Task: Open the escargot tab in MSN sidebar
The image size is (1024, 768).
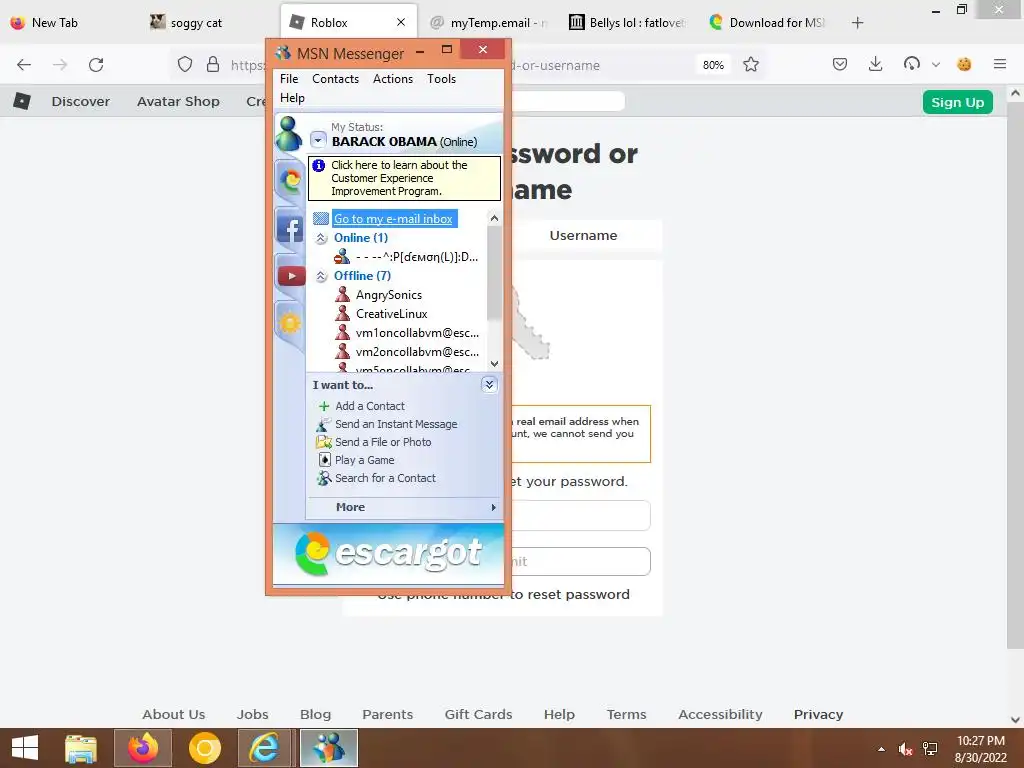Action: pyautogui.click(x=290, y=180)
